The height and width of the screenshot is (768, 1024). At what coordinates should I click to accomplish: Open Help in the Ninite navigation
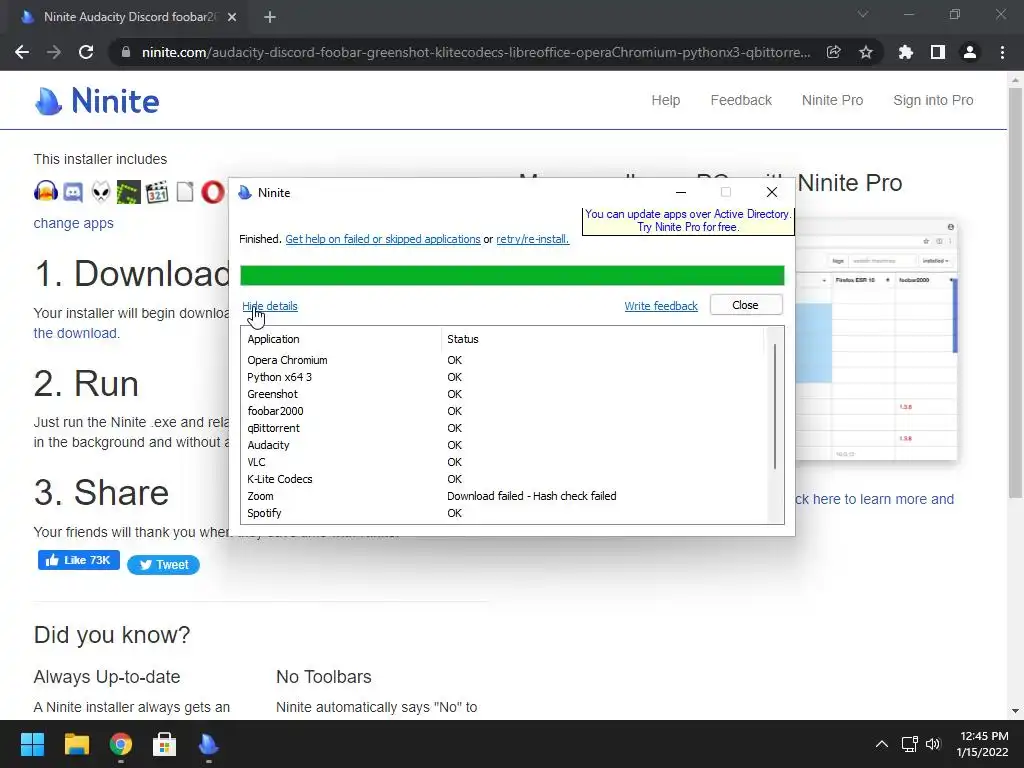click(665, 101)
